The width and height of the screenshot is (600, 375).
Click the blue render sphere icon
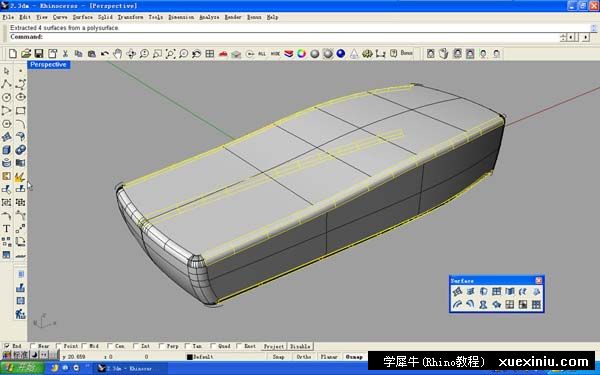[341, 54]
